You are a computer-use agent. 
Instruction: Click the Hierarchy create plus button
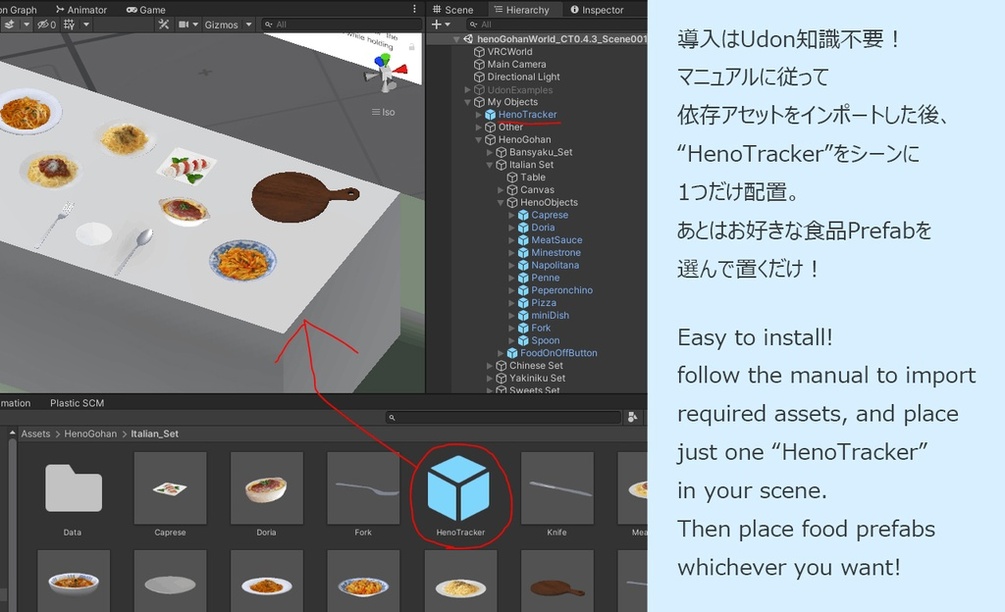(436, 24)
